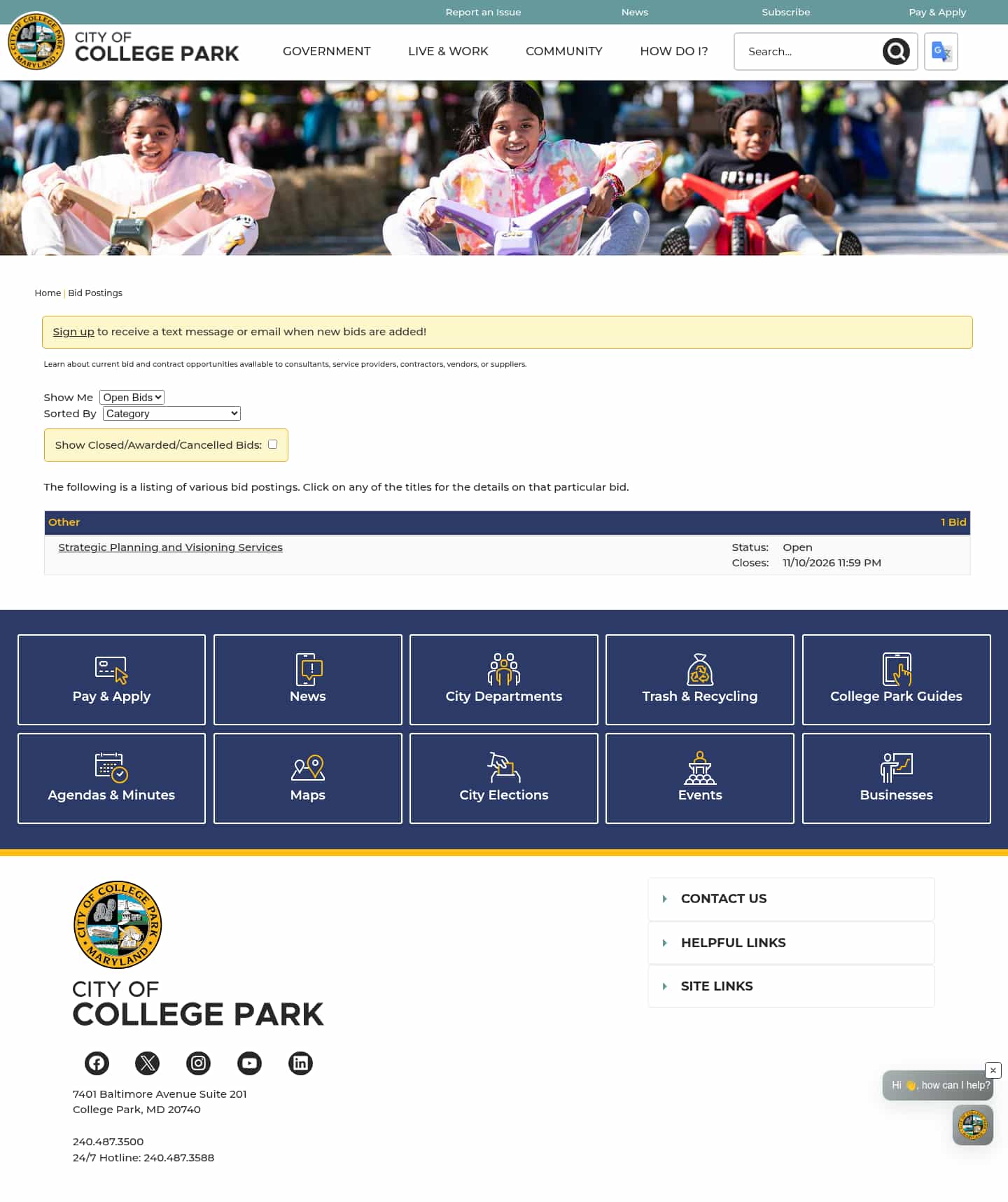
Task: Expand the Site Links section
Action: click(x=791, y=986)
